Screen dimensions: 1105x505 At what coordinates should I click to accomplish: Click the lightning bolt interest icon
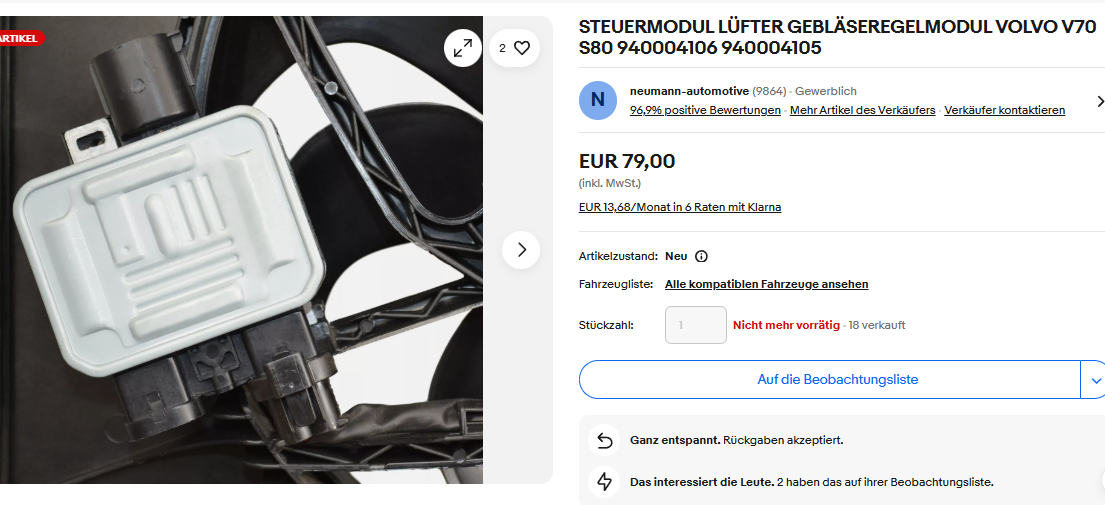coord(604,482)
